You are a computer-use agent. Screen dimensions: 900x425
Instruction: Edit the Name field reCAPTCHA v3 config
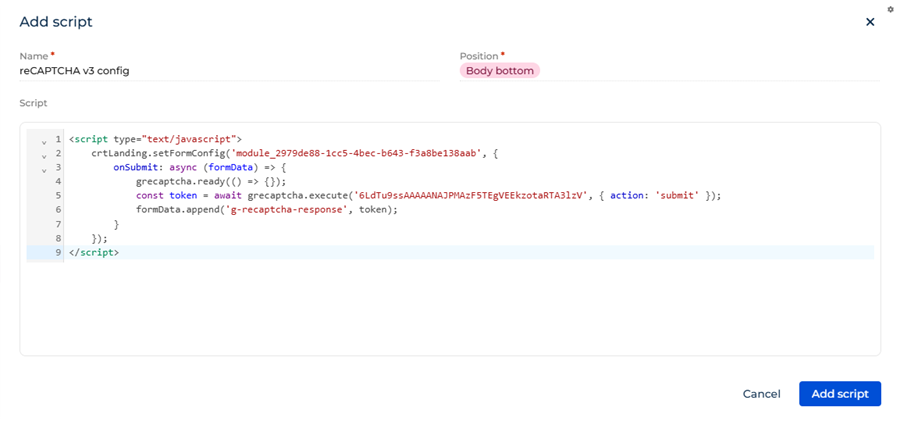coord(229,71)
